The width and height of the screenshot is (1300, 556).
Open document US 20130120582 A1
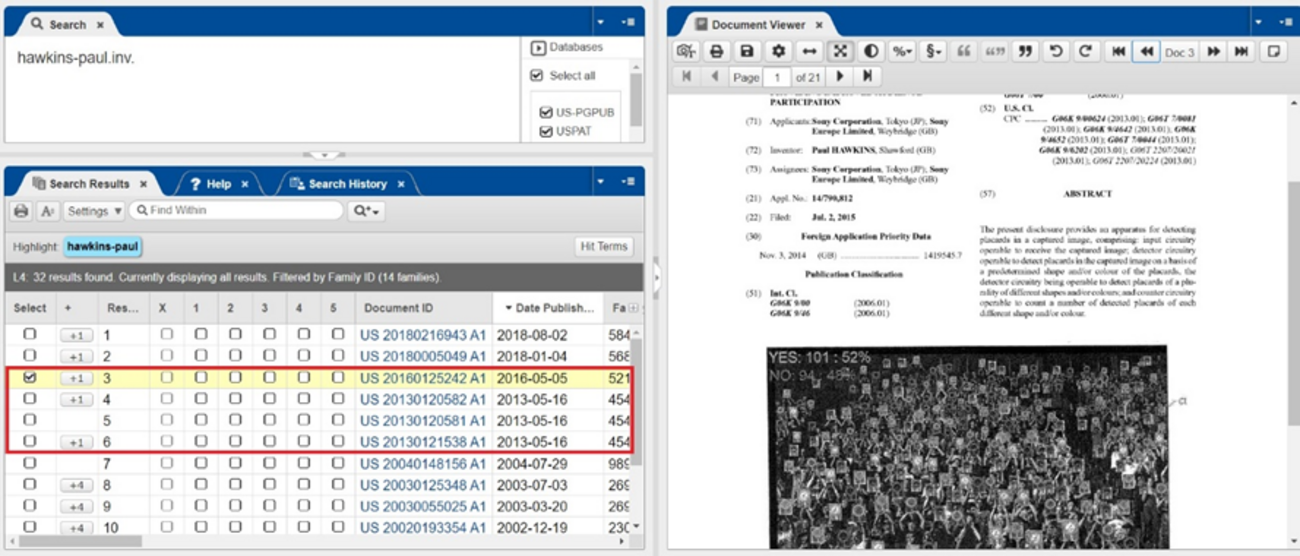422,399
